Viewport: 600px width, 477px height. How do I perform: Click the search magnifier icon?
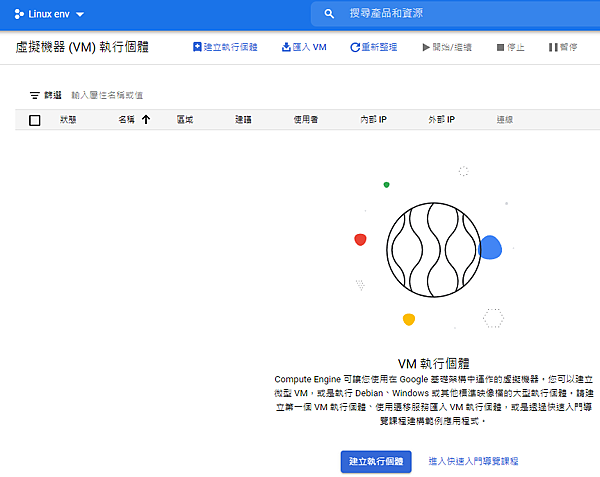(329, 14)
